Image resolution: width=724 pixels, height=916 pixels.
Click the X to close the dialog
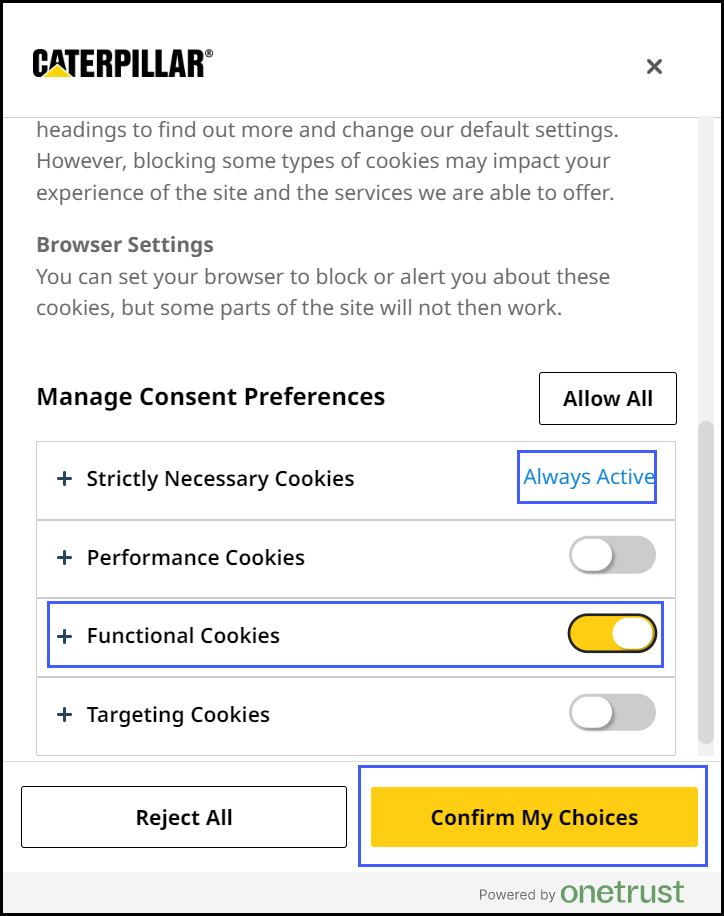pos(654,67)
